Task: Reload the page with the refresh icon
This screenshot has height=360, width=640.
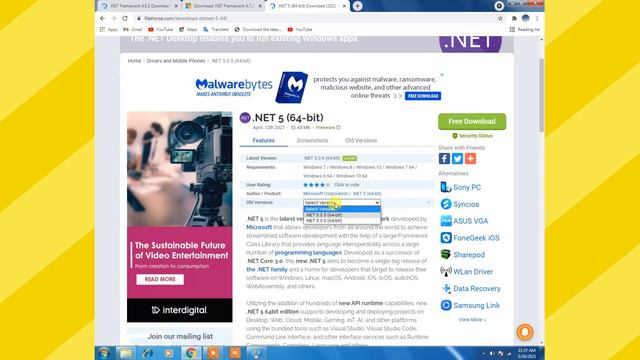Action: coord(125,18)
